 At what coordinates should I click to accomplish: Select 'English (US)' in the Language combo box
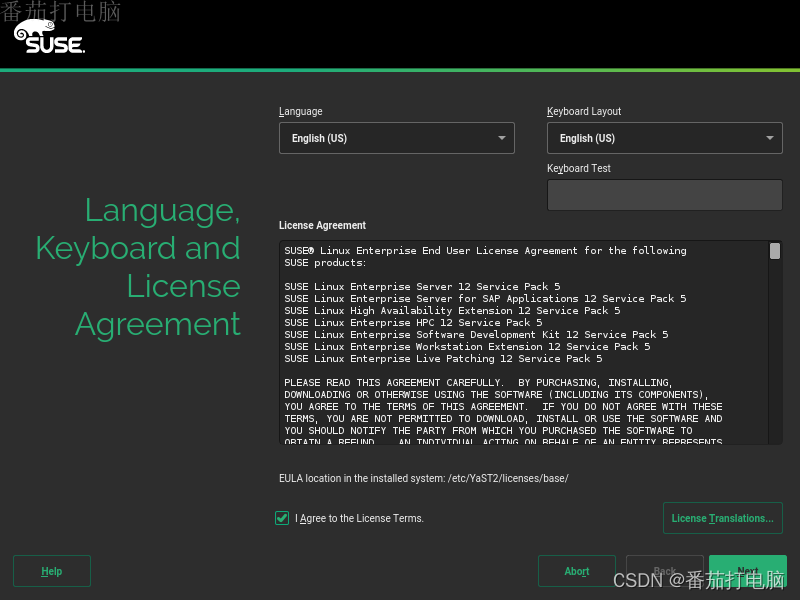[395, 138]
